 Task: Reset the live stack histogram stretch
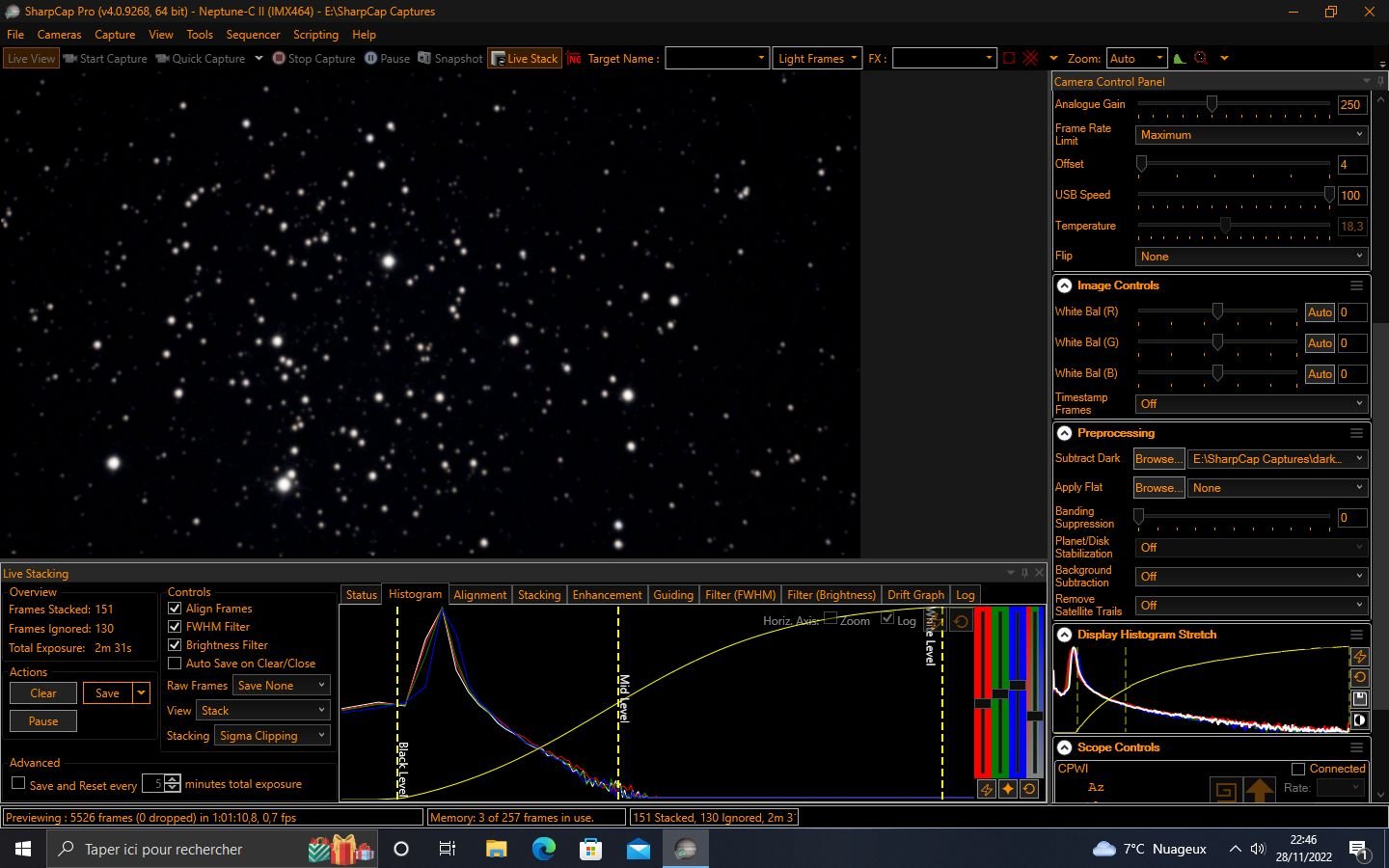click(961, 621)
